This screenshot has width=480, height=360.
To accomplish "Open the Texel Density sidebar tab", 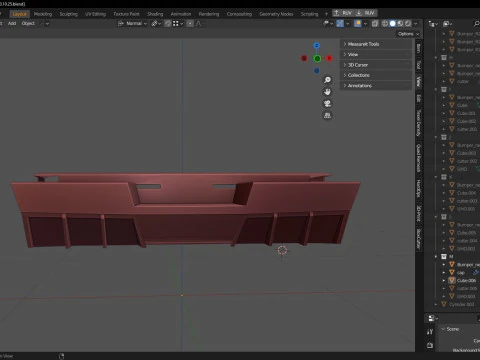I will pos(418,122).
